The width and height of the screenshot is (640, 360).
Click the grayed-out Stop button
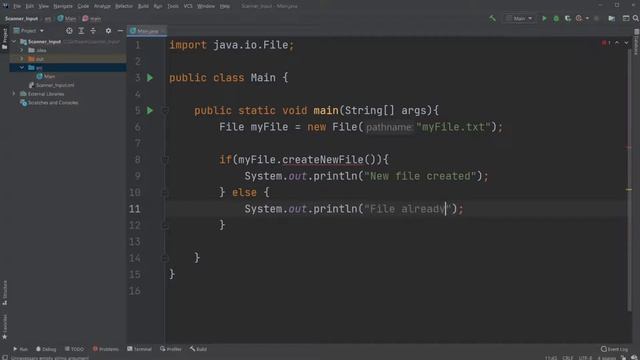pos(596,18)
